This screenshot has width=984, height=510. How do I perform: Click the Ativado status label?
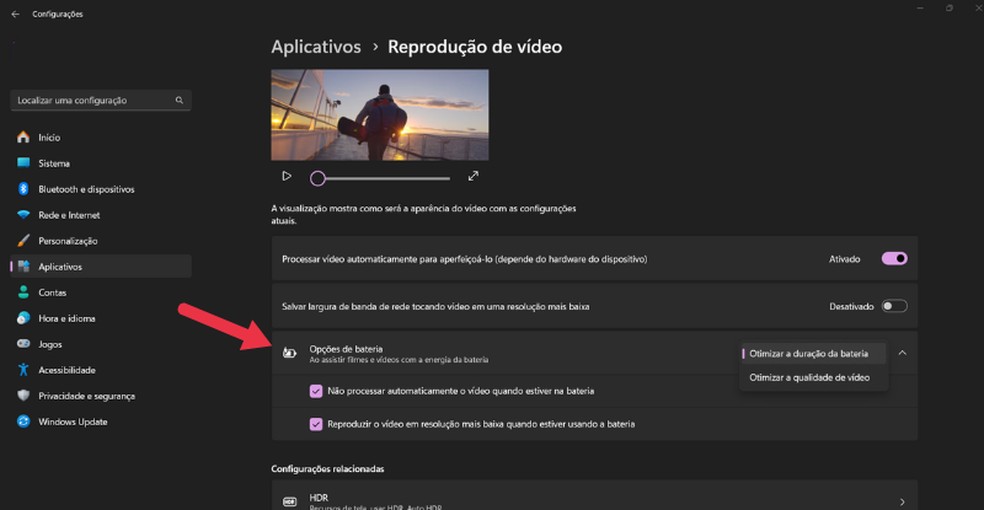845,258
